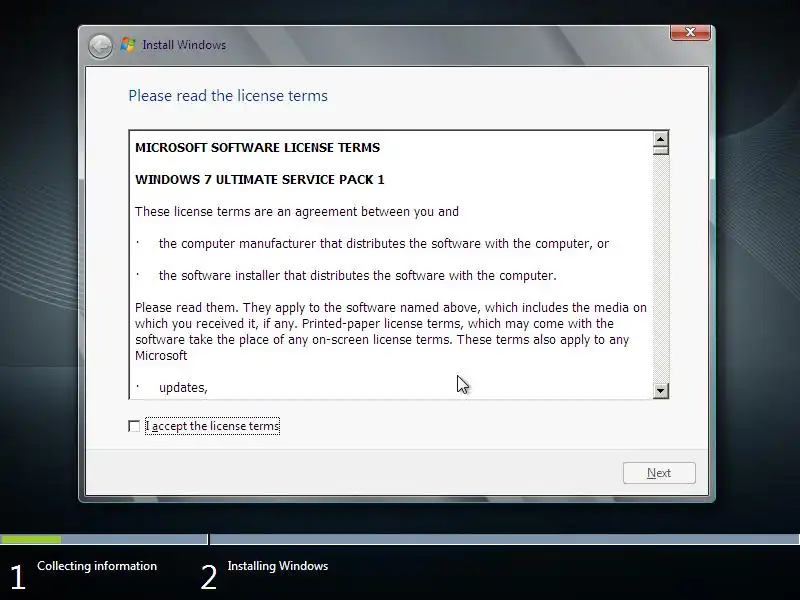The height and width of the screenshot is (600, 800).
Task: Click the 'Install Windows' title text
Action: [x=184, y=45]
